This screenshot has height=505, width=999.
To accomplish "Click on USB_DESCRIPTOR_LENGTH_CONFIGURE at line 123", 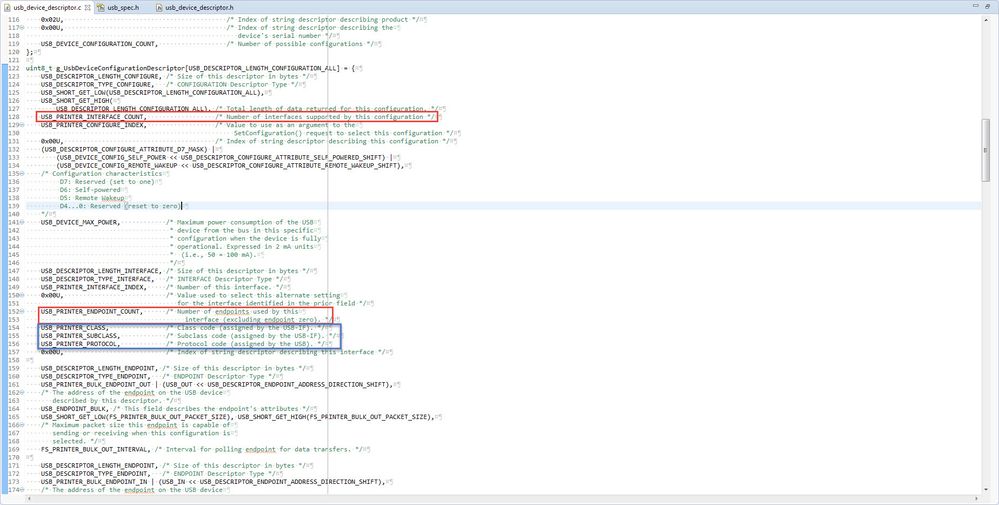I will coord(101,76).
